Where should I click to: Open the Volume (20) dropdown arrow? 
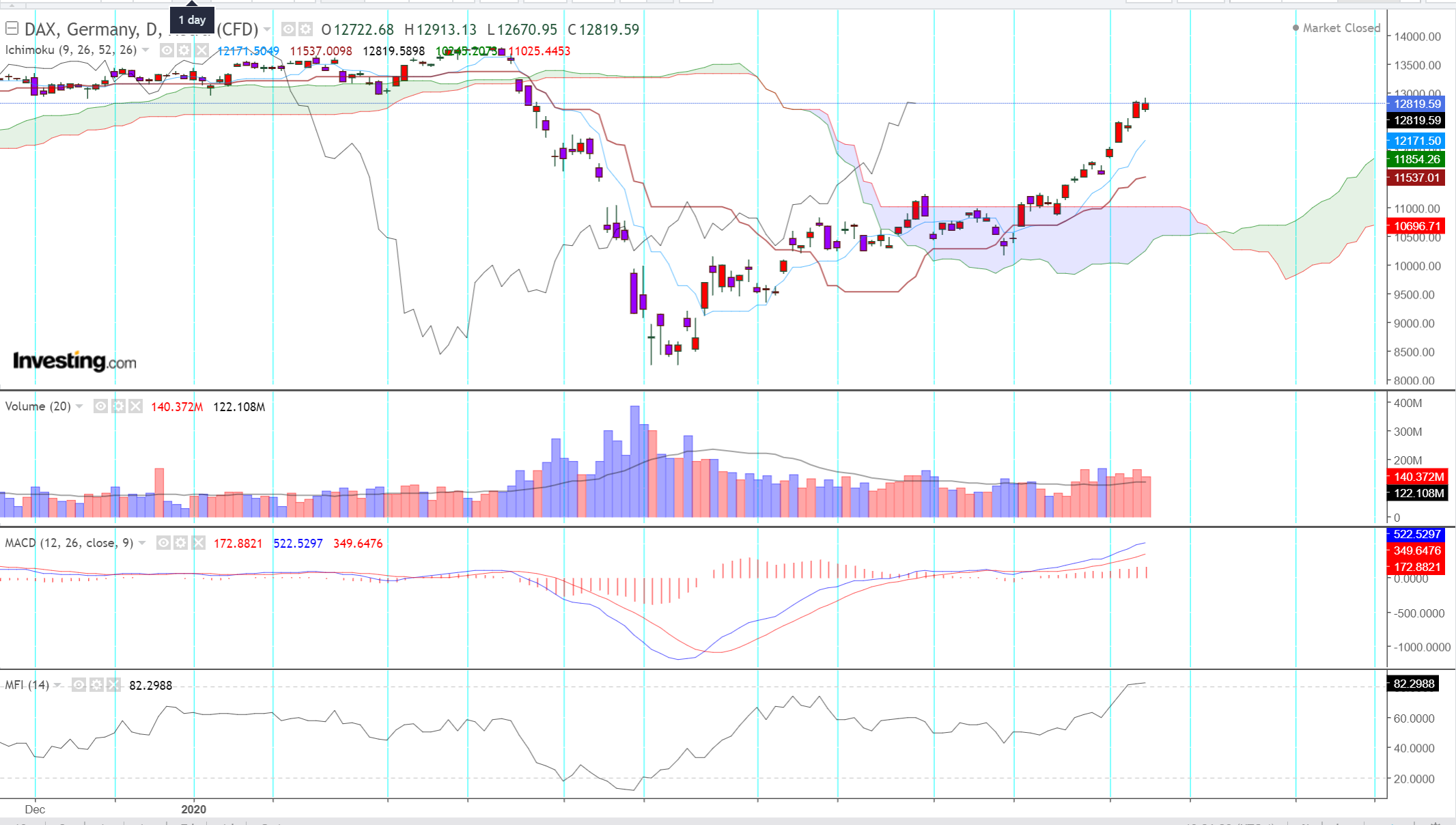click(x=79, y=406)
